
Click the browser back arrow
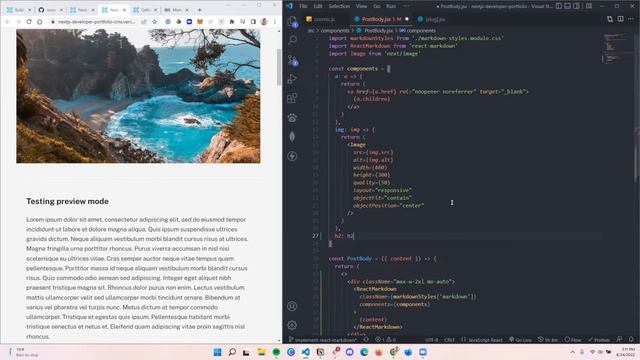pos(7,22)
